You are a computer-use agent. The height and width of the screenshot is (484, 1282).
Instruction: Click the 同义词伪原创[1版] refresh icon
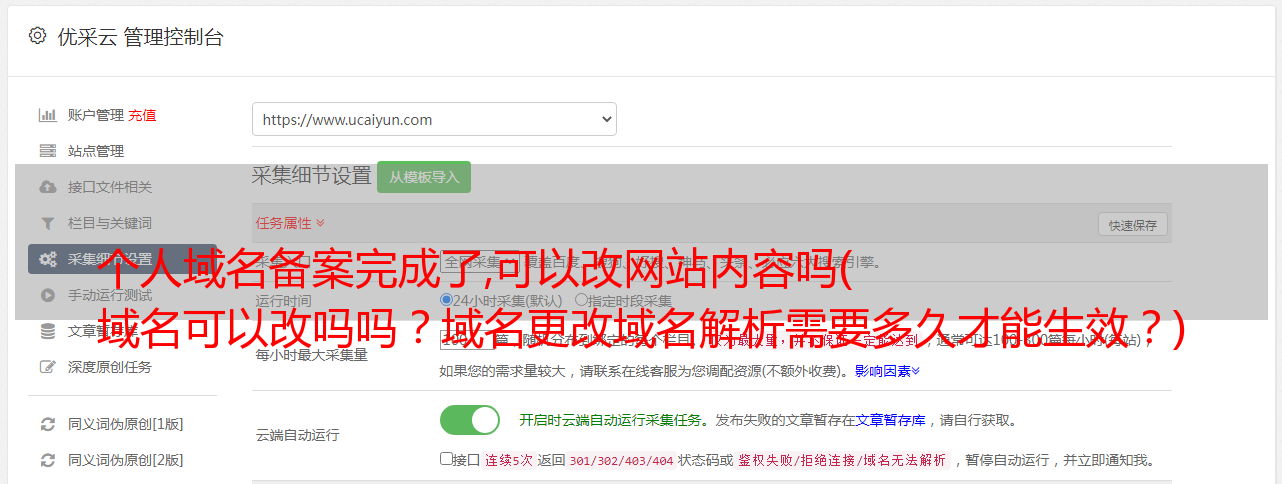[47, 424]
